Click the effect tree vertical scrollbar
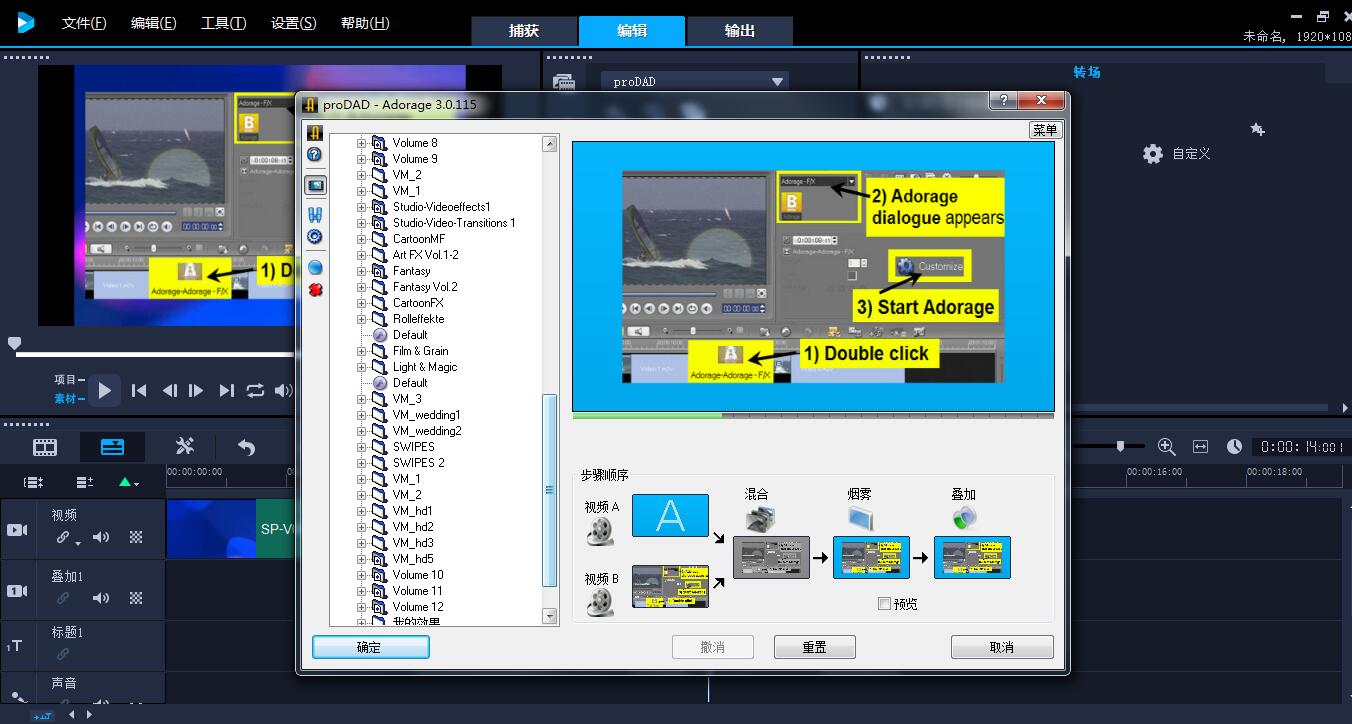Screen dimensions: 1352x724 tap(550, 490)
